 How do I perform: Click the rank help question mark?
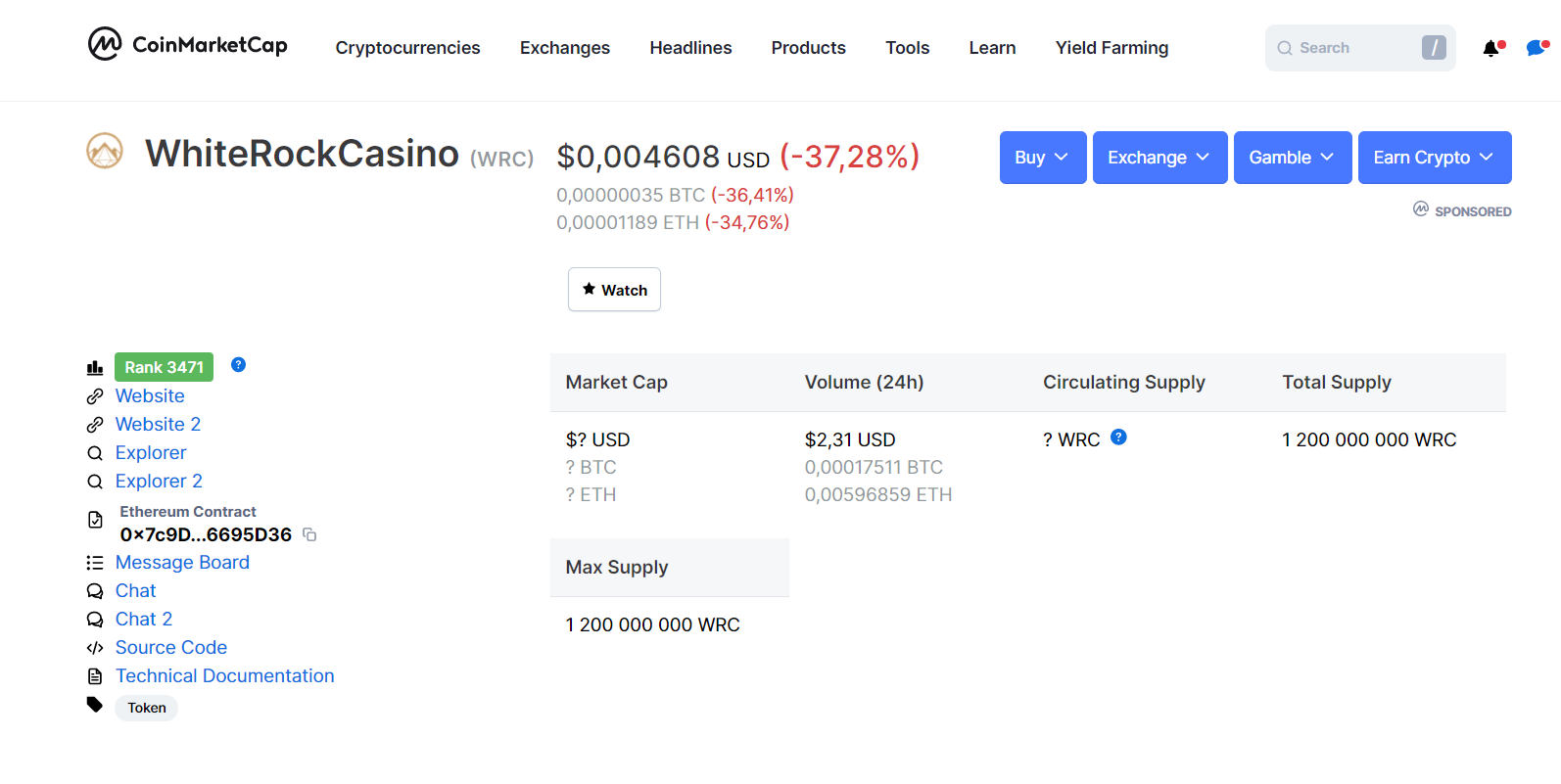[238, 365]
